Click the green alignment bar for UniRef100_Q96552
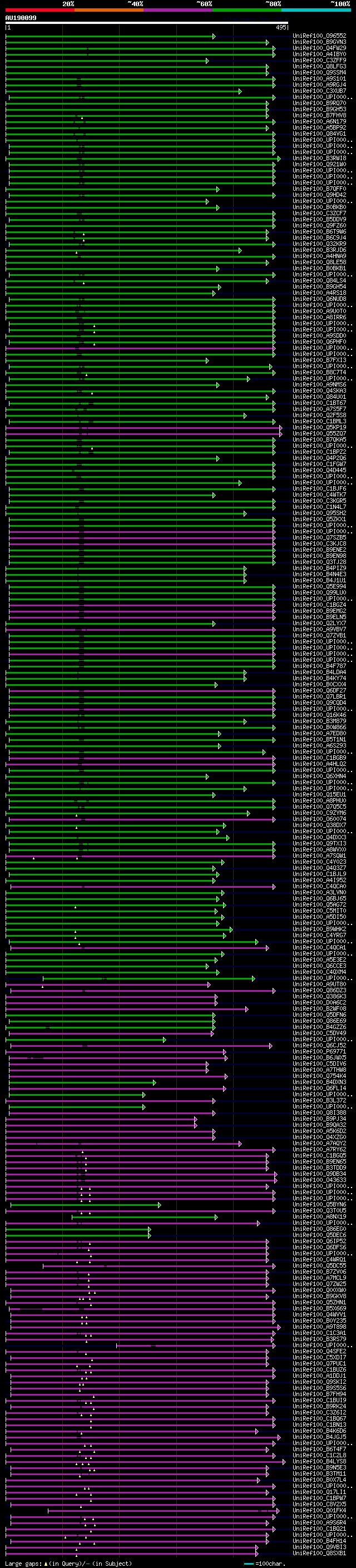 (110, 37)
